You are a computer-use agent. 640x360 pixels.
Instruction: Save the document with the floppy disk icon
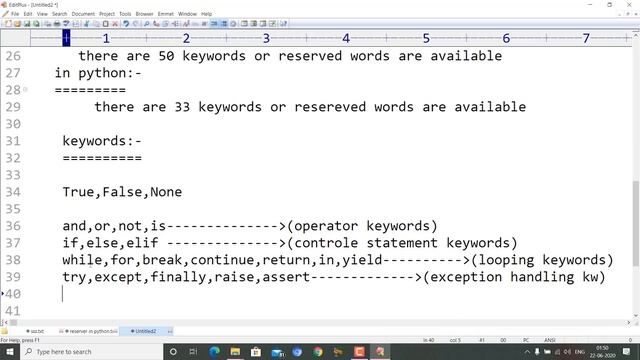[27, 24]
